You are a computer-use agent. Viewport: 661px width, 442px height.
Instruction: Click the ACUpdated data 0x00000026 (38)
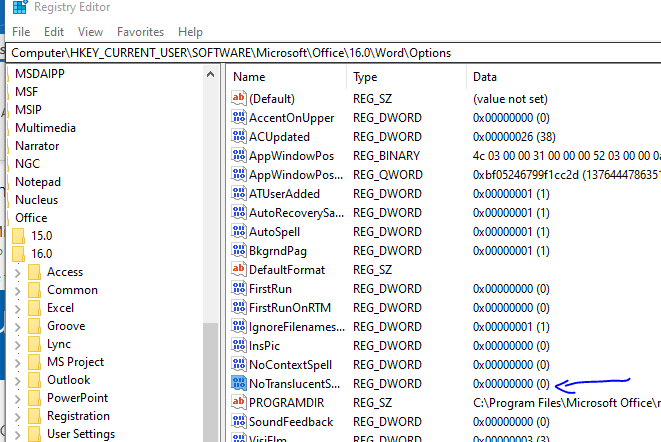(514, 137)
